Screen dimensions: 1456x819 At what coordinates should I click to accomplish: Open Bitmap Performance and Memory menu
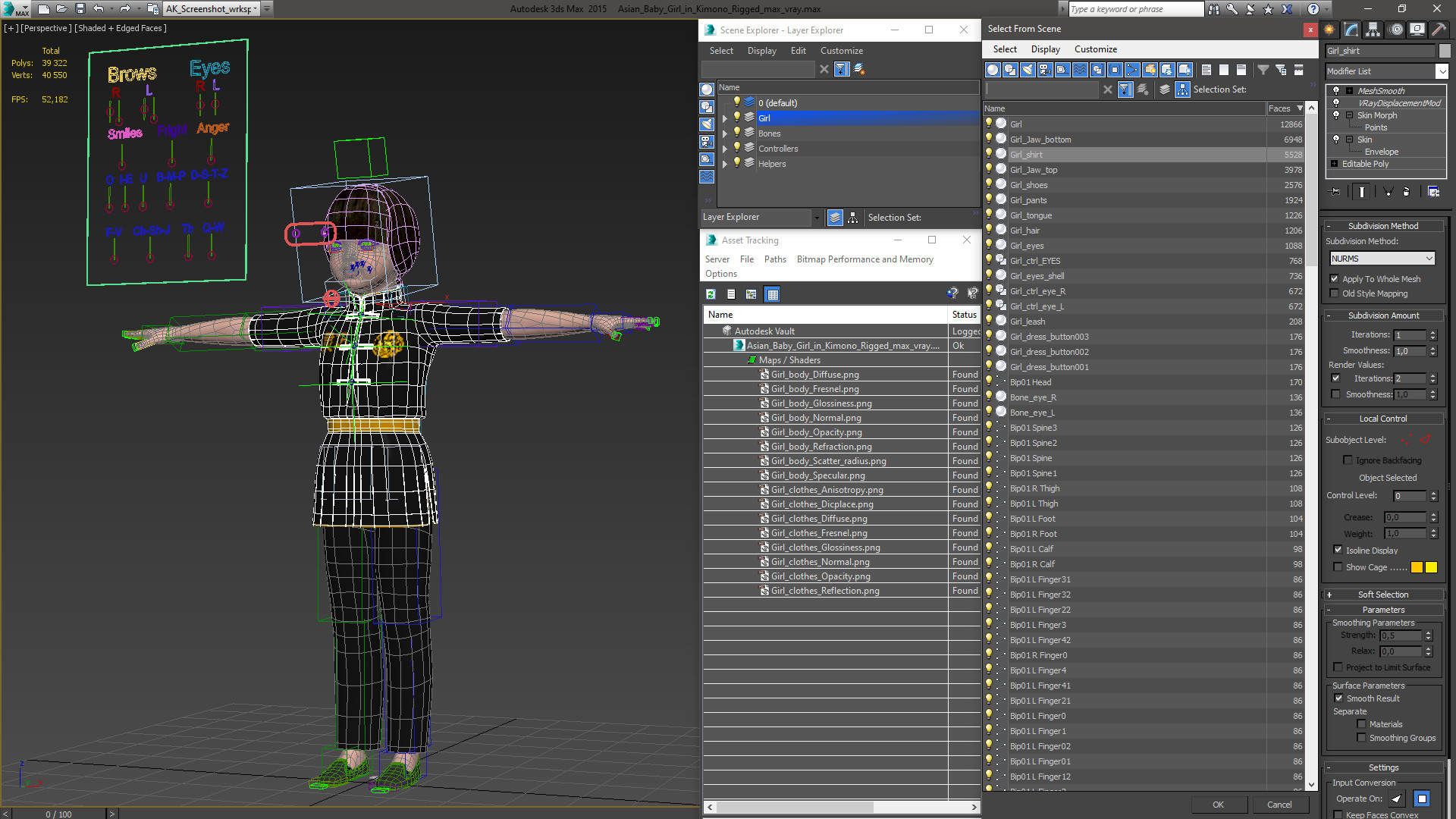[864, 259]
